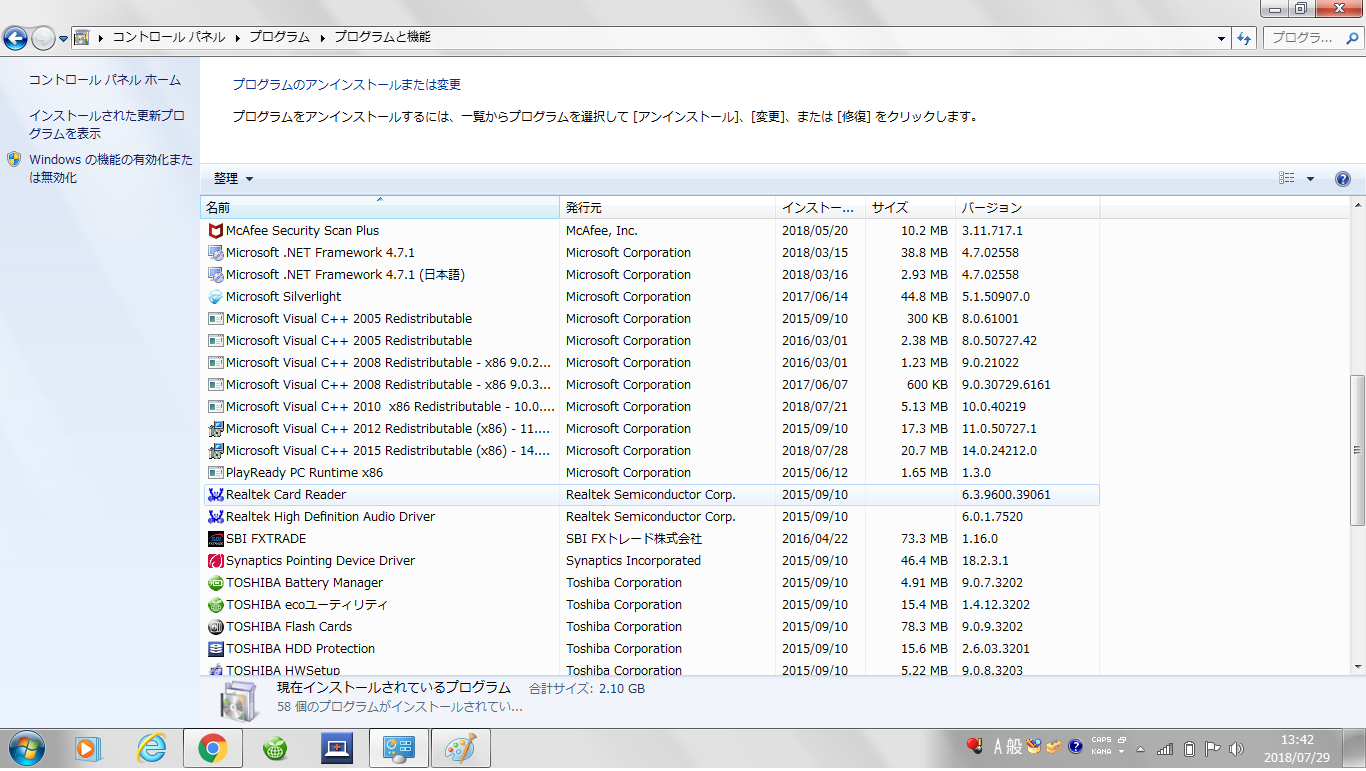Click the Synaptics Incorporated publisher cell
Viewport: 1366px width, 771px height.
point(633,561)
